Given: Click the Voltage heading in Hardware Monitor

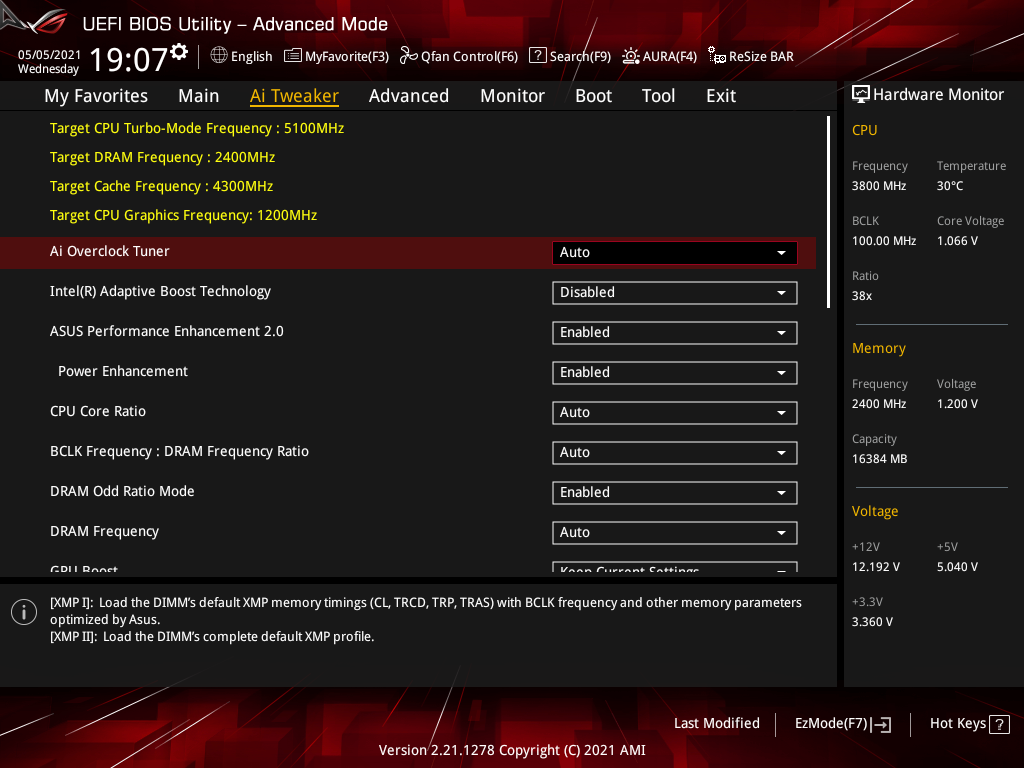Looking at the screenshot, I should coord(874,511).
